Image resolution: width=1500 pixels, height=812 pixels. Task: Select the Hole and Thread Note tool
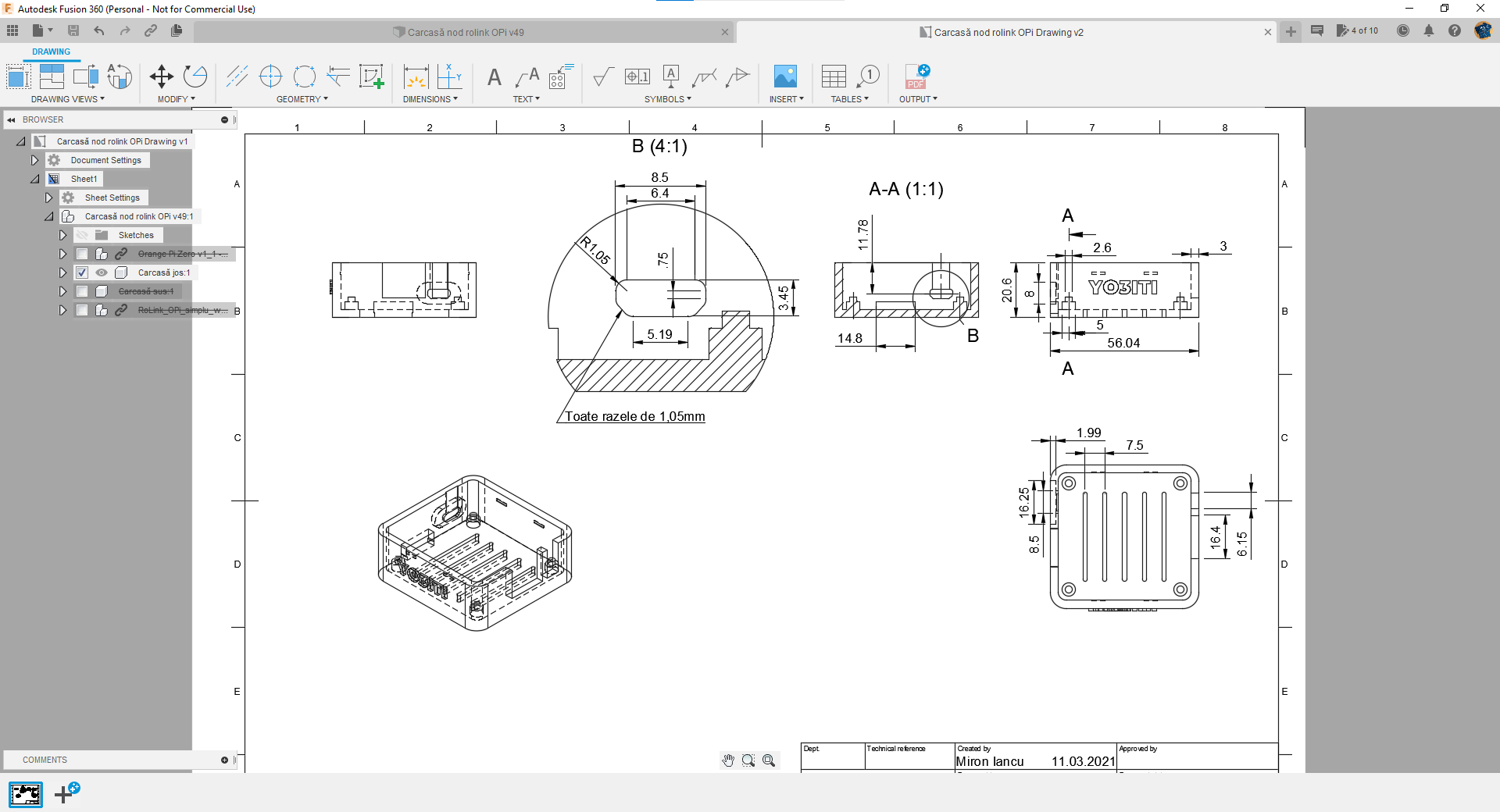pos(561,77)
